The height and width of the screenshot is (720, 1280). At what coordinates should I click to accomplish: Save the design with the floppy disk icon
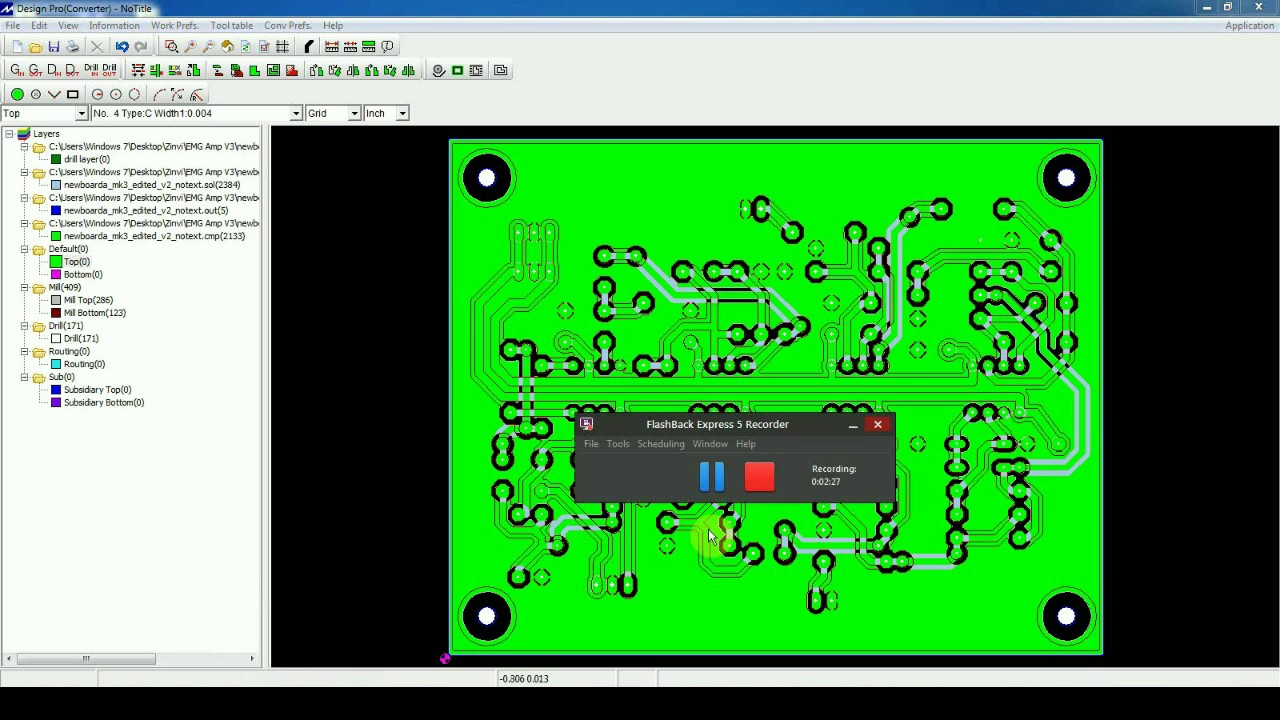tap(54, 47)
